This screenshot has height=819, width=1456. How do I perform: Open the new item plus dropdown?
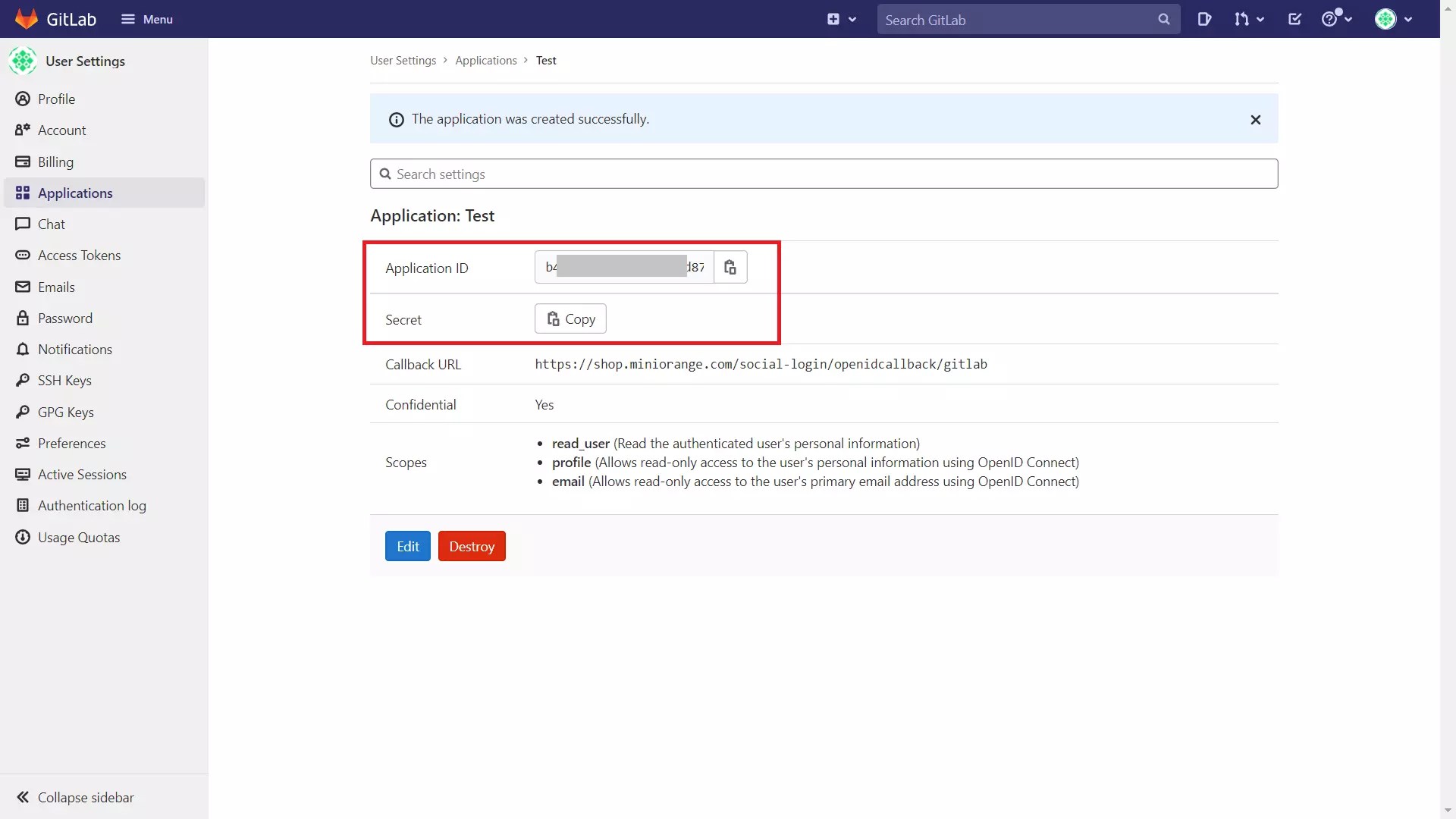pyautogui.click(x=842, y=19)
